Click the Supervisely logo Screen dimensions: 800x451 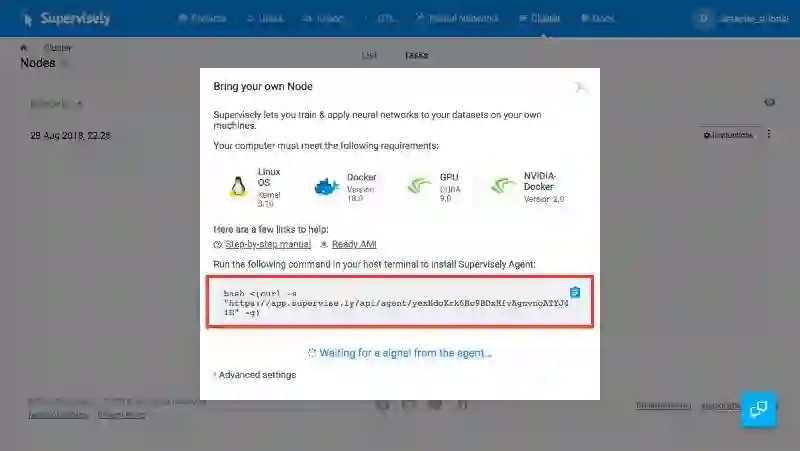pos(66,18)
